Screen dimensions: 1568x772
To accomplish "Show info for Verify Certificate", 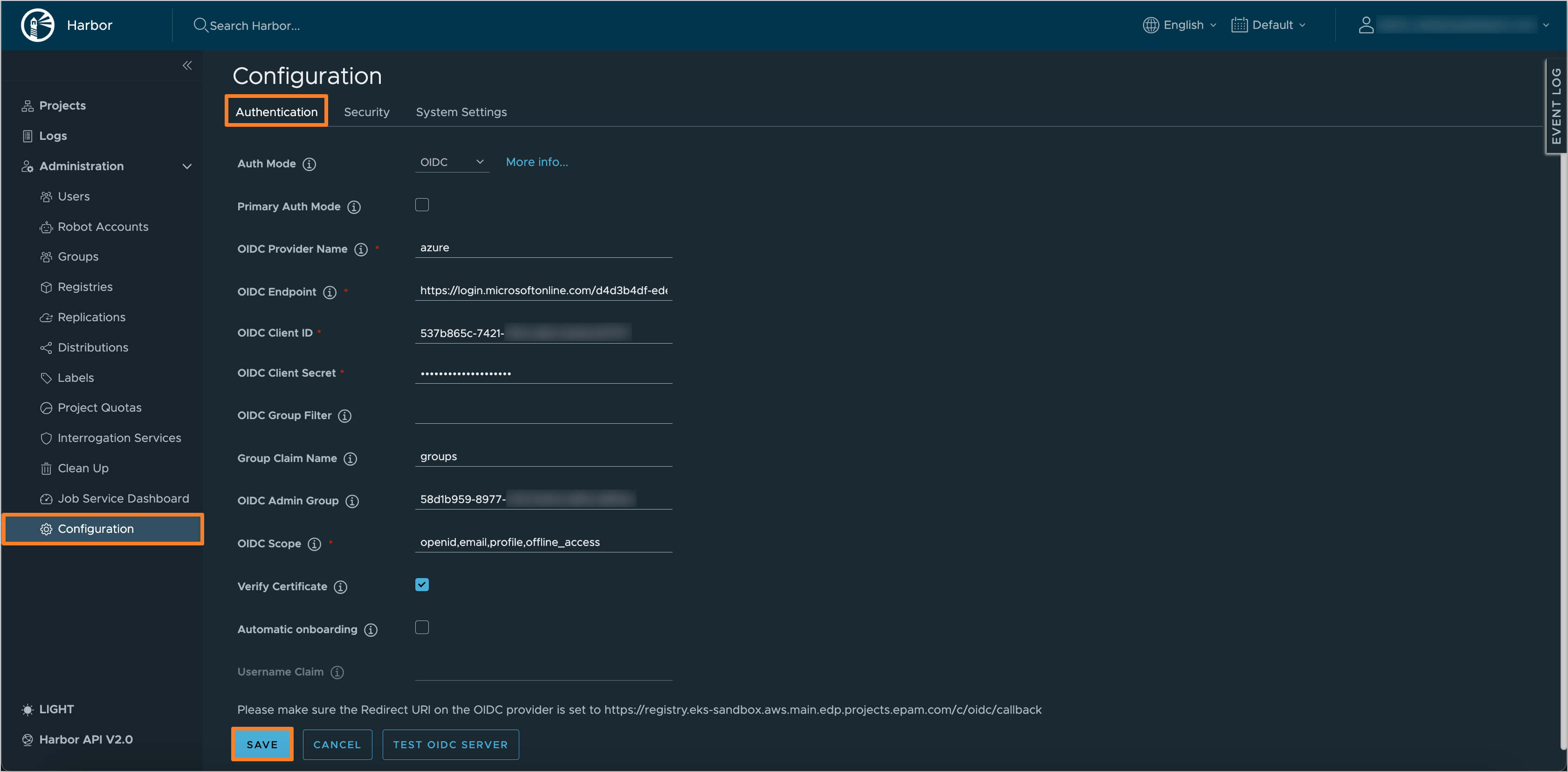I will click(340, 587).
